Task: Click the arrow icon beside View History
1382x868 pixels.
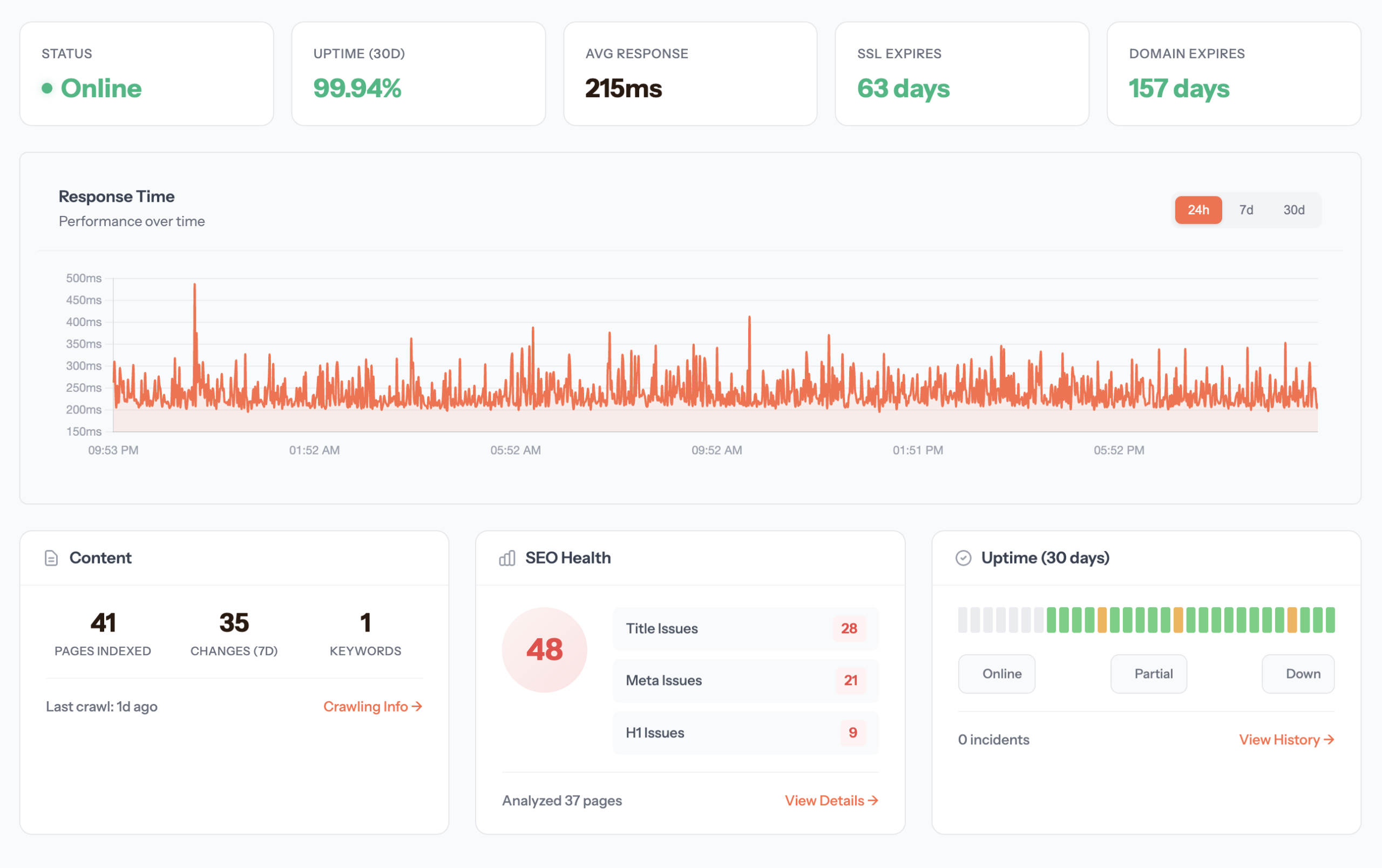Action: [x=1330, y=740]
